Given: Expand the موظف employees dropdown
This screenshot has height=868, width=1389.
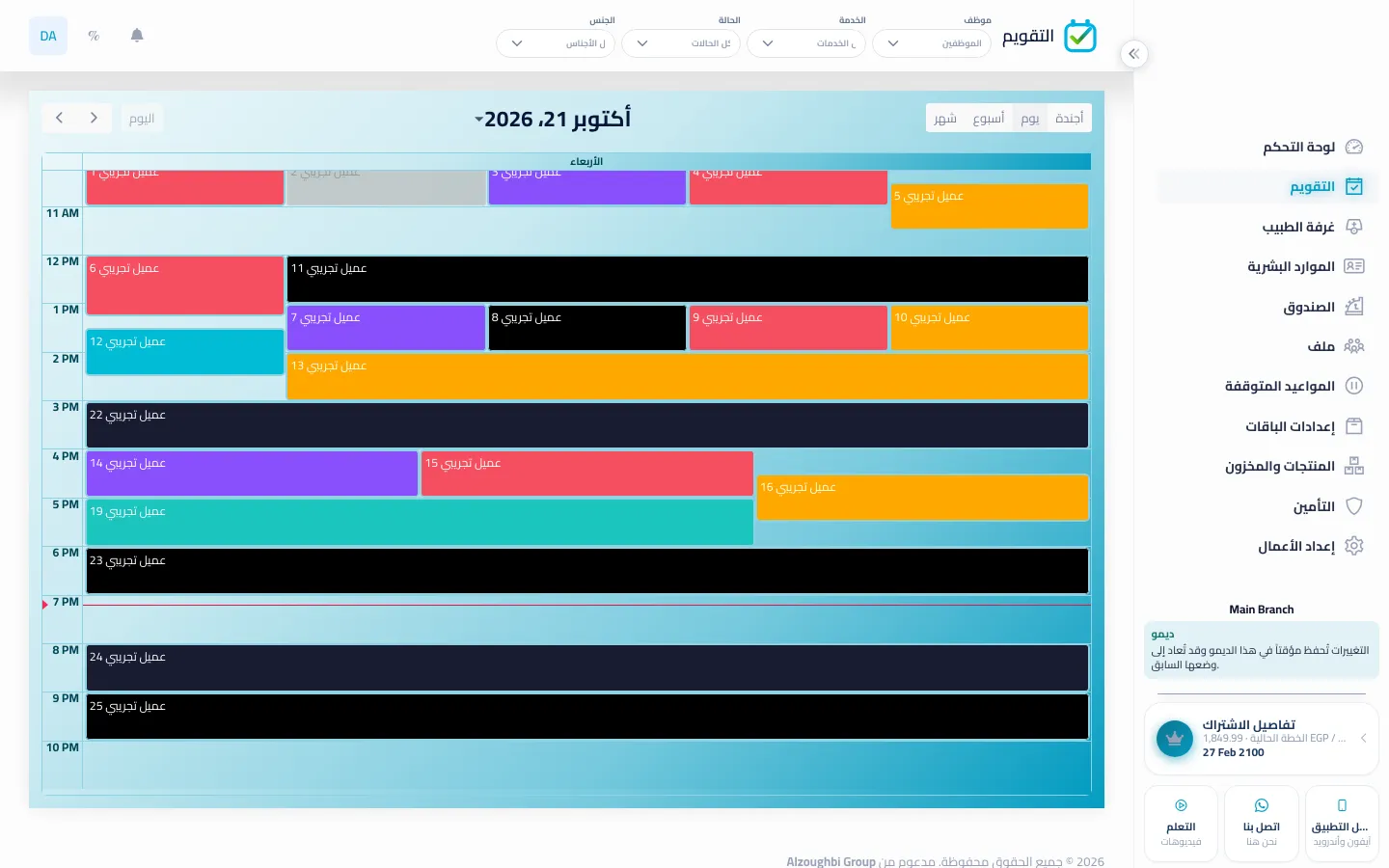Looking at the screenshot, I should (932, 43).
